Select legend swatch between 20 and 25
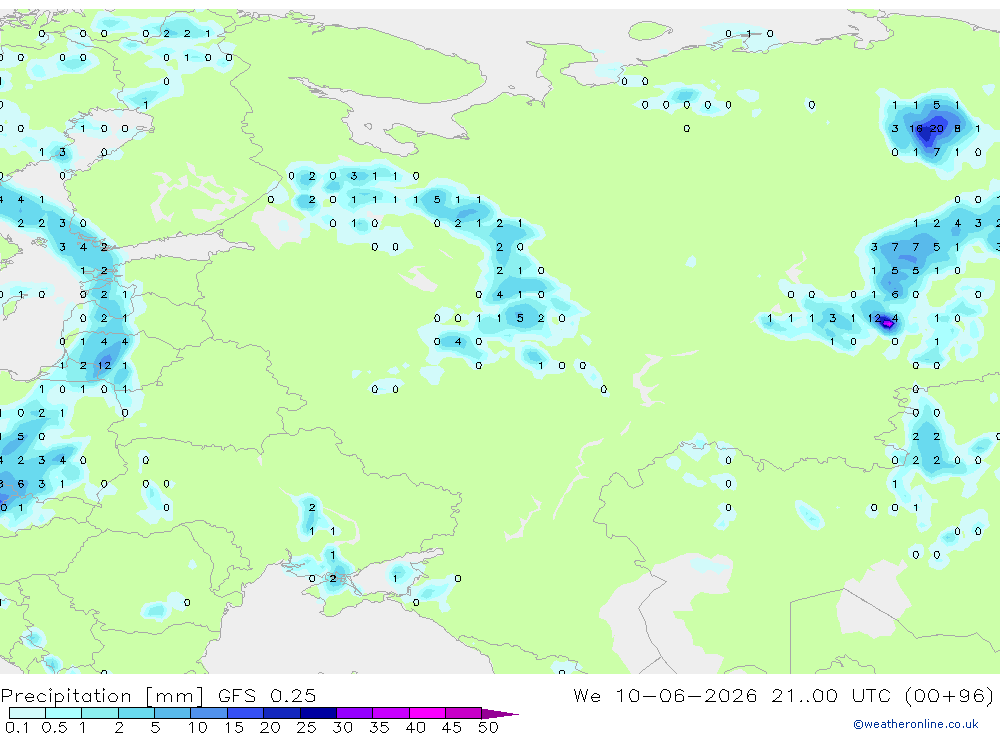This screenshot has width=1000, height=733. (x=282, y=713)
